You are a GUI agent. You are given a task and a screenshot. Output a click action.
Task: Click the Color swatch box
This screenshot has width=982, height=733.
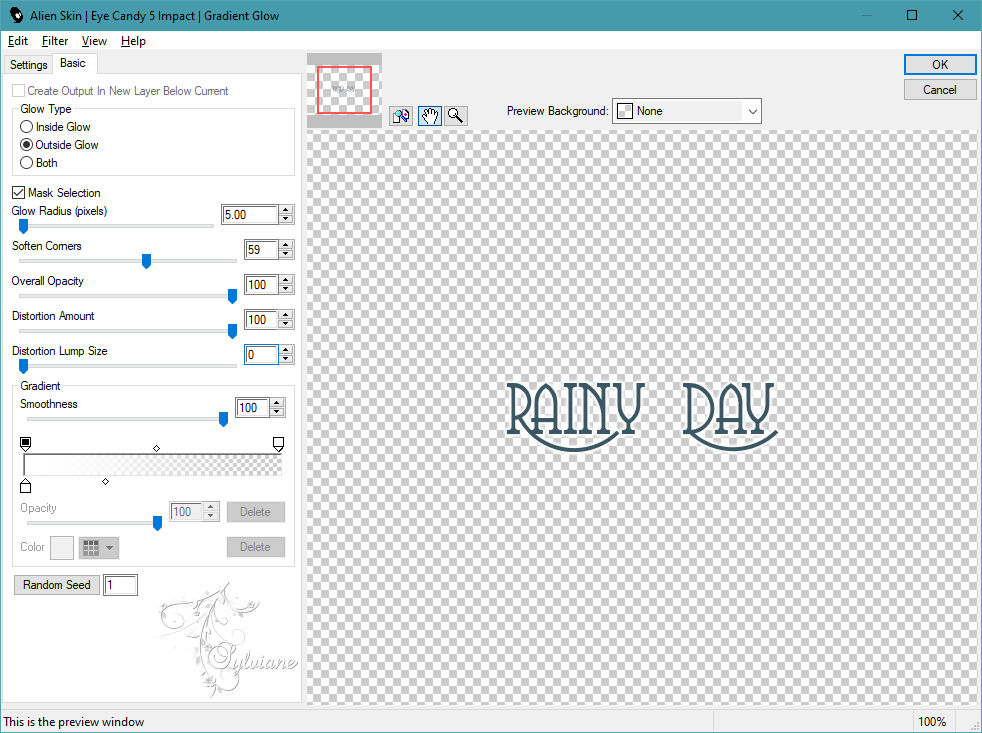[61, 548]
